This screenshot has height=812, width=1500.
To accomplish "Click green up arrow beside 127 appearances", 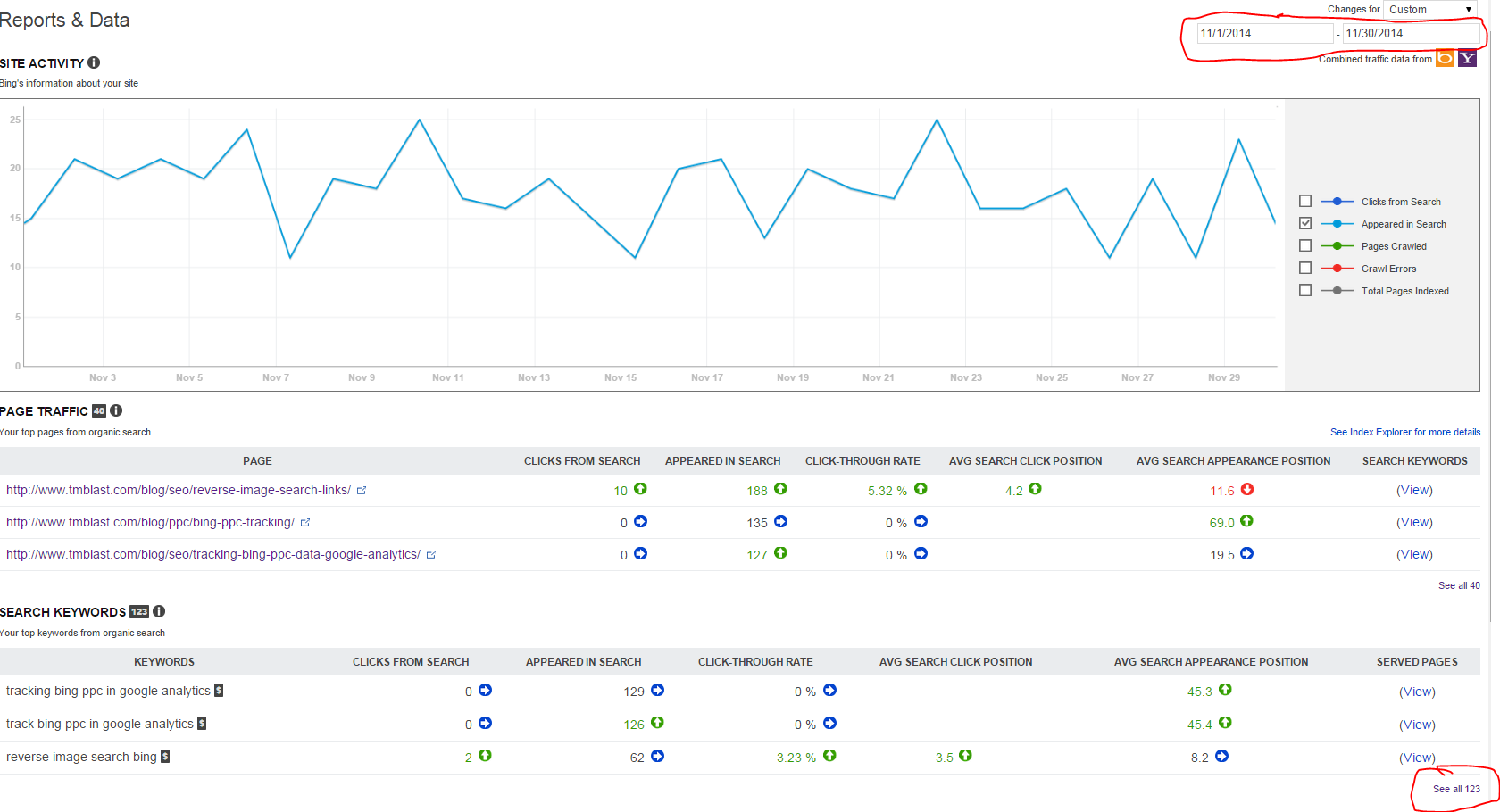I will click(780, 553).
